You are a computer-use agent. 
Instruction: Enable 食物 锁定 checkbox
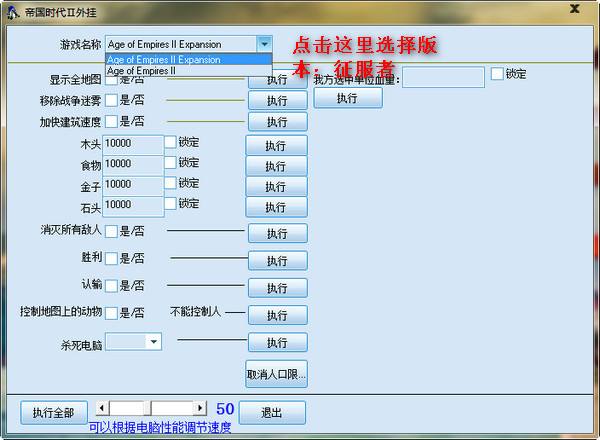[170, 162]
